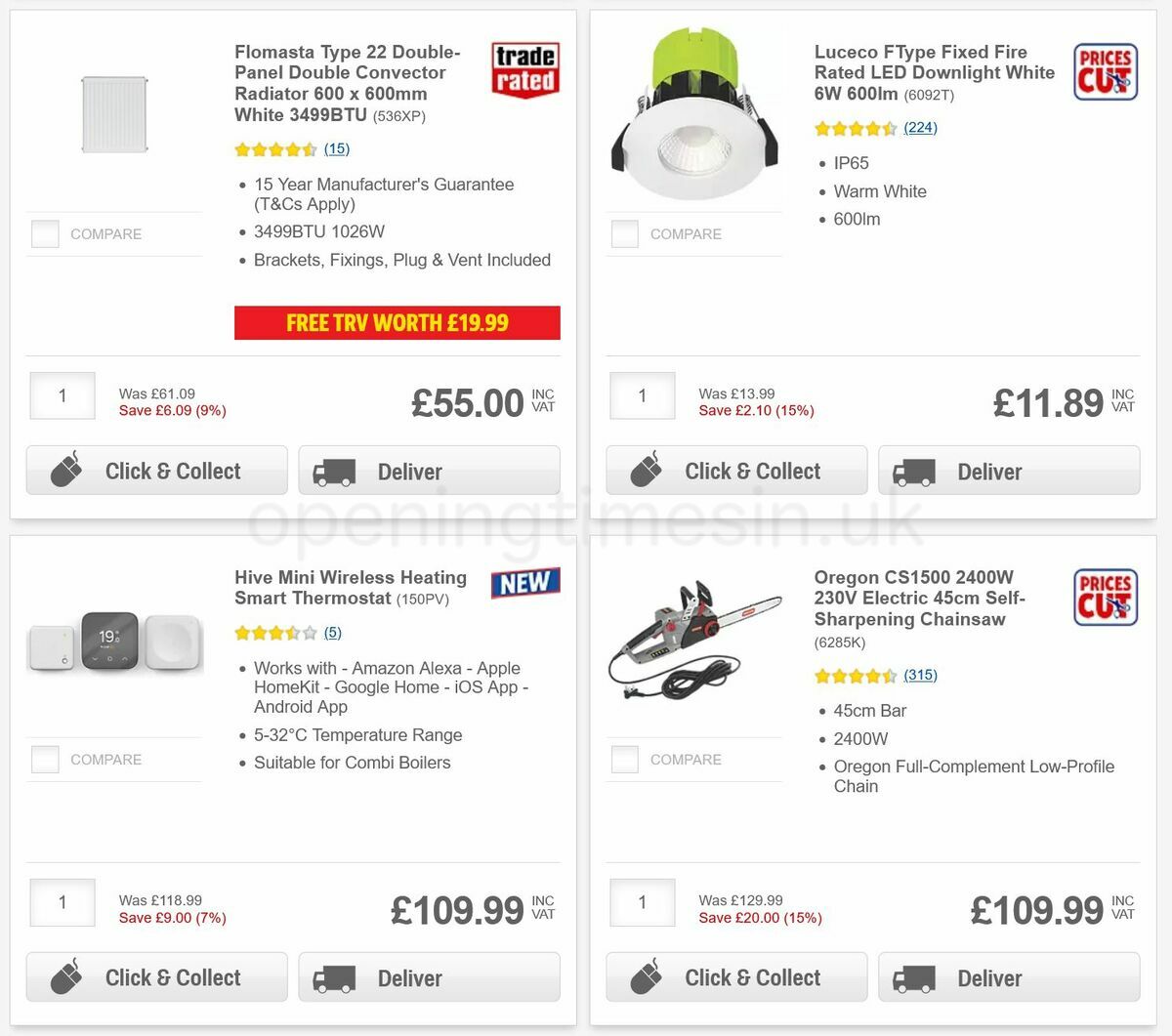Click the FREE TRV WORTH £19.99 banner
Viewport: 1172px width, 1036px height.
pos(398,323)
